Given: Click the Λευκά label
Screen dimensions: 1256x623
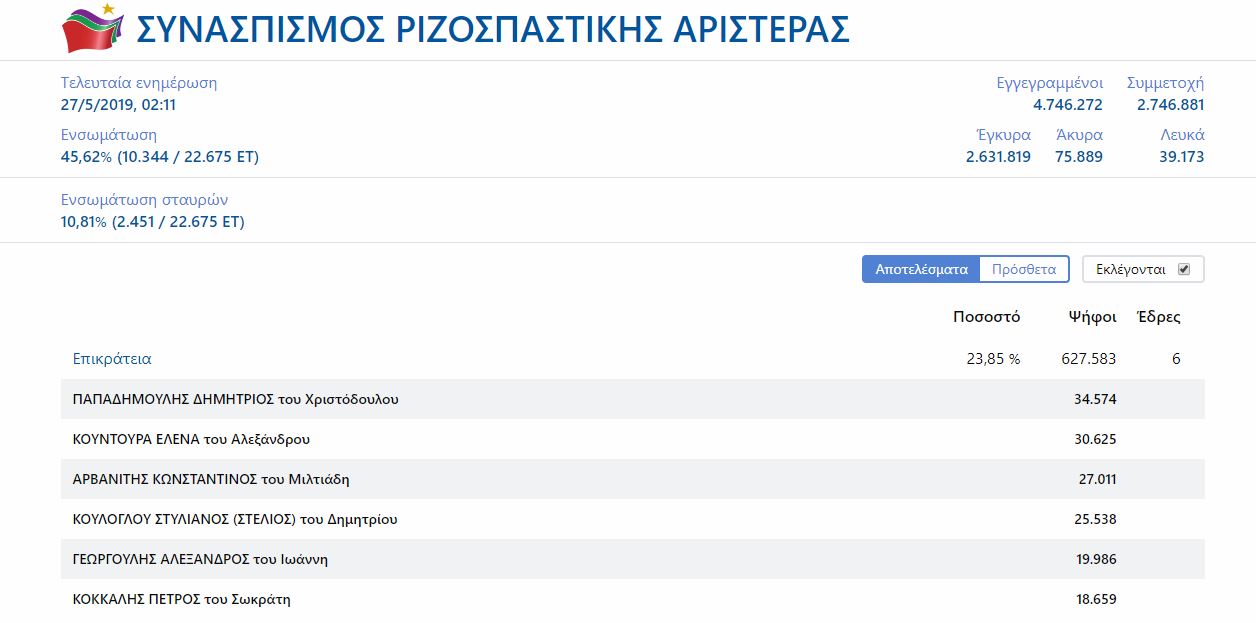Looking at the screenshot, I should [1182, 135].
